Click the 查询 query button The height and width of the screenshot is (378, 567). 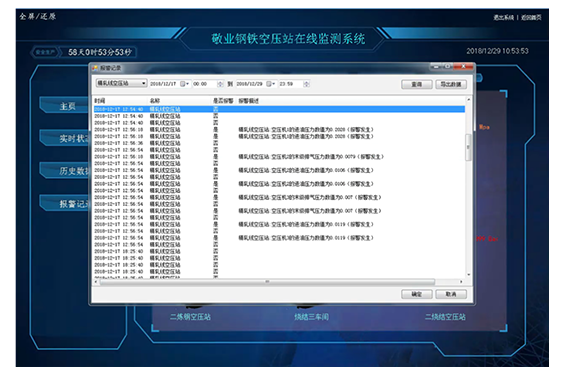pos(417,84)
